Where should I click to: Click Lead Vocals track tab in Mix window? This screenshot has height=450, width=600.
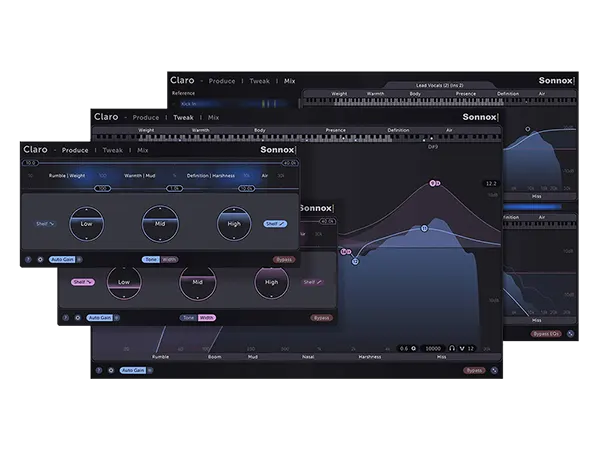pyautogui.click(x=439, y=85)
